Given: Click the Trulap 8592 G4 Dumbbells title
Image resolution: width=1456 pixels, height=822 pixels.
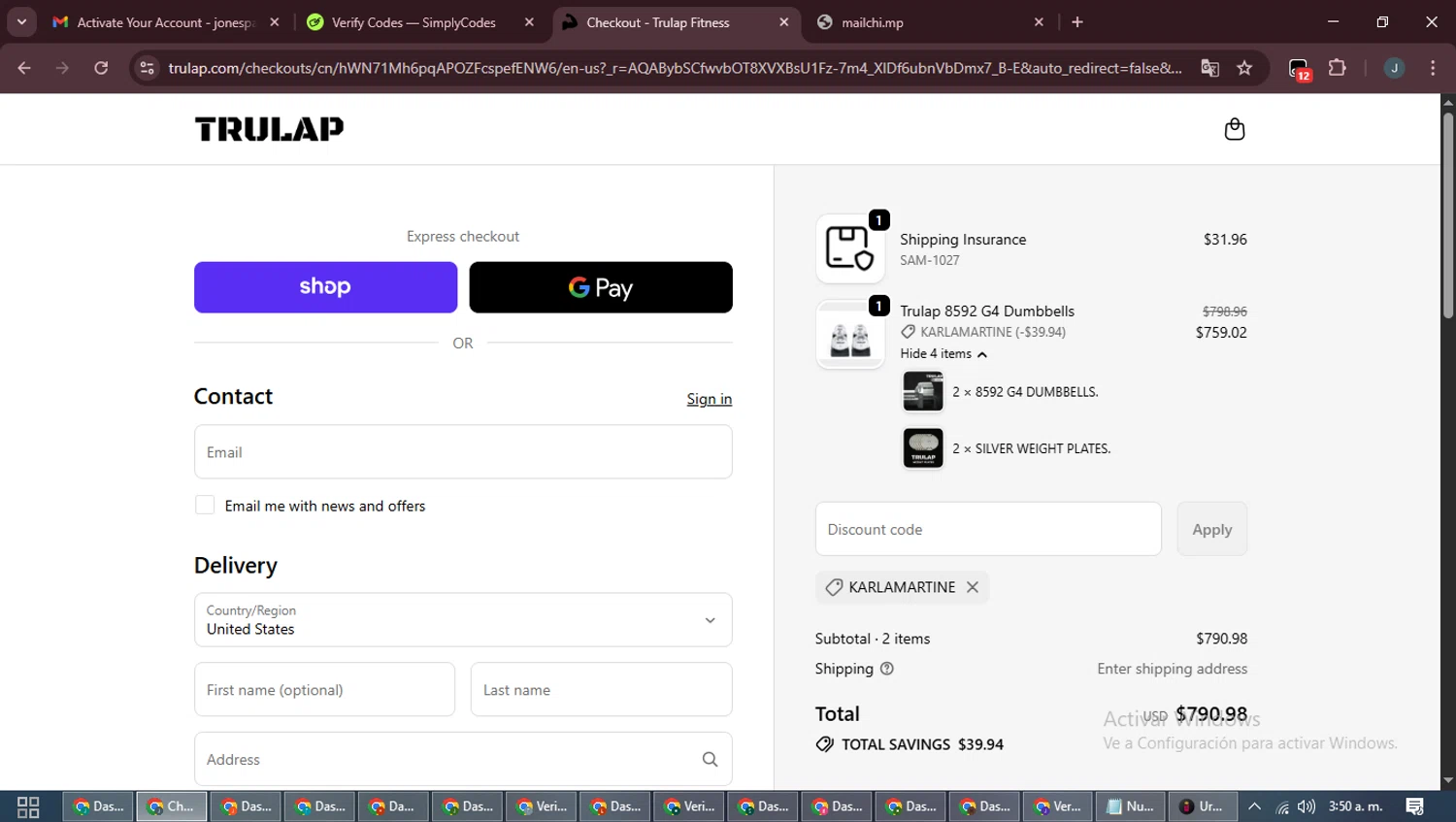Looking at the screenshot, I should [987, 311].
